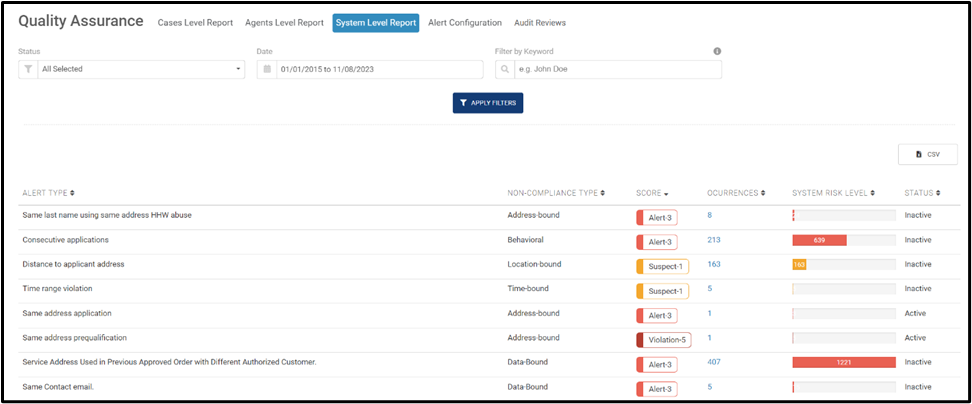Click 'Location-bound' non-compliance type cell

534,264
